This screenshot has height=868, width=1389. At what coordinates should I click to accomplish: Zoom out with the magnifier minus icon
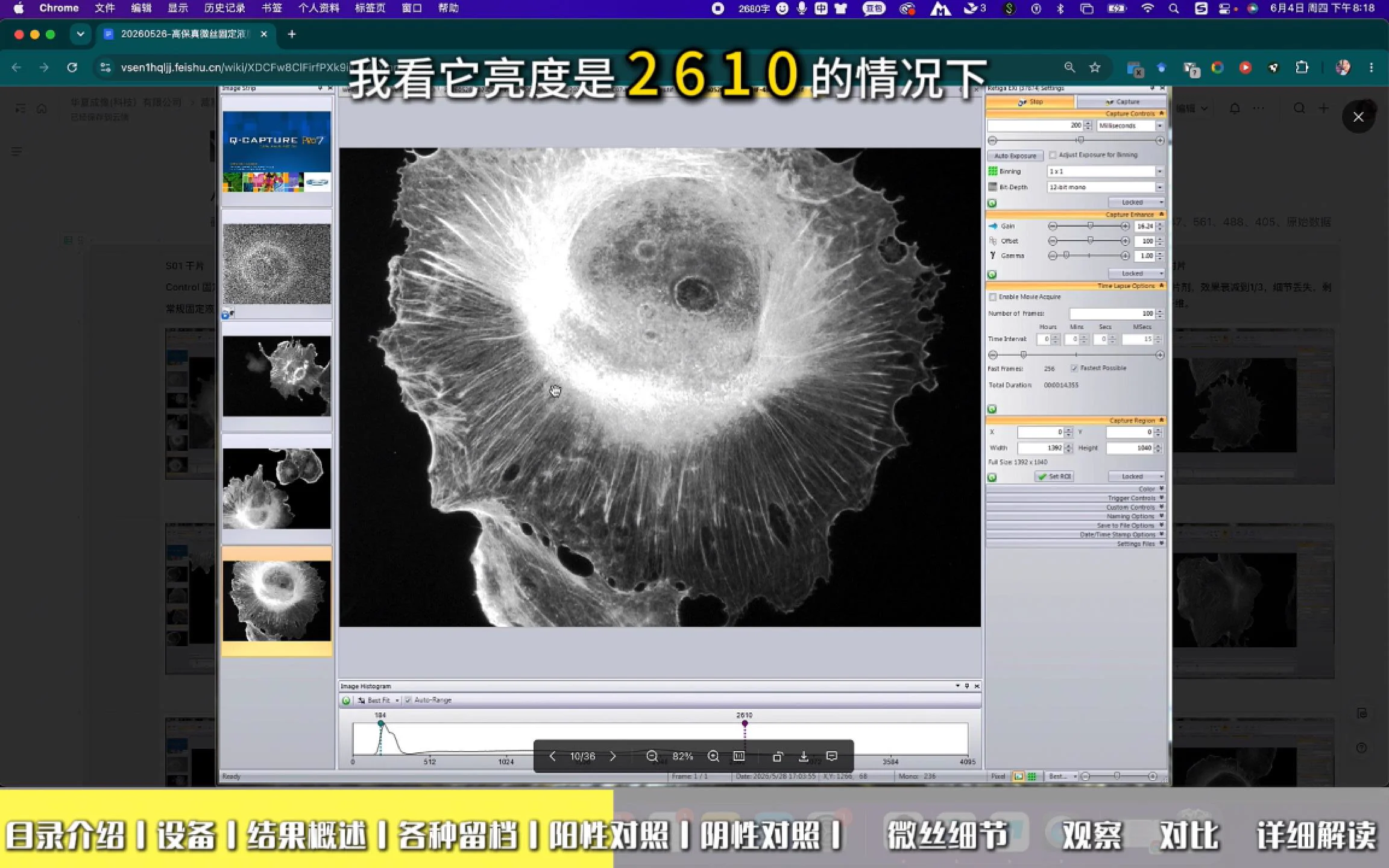(x=652, y=756)
